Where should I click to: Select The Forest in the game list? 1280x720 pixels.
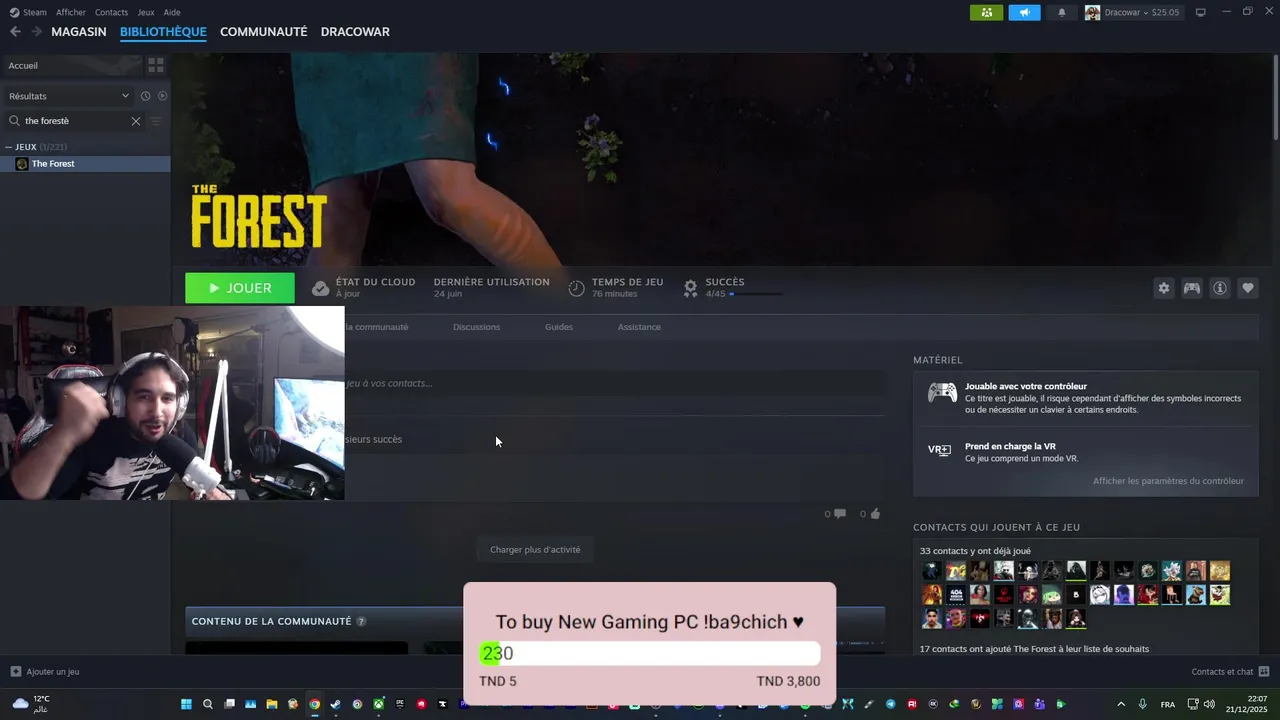pyautogui.click(x=85, y=164)
